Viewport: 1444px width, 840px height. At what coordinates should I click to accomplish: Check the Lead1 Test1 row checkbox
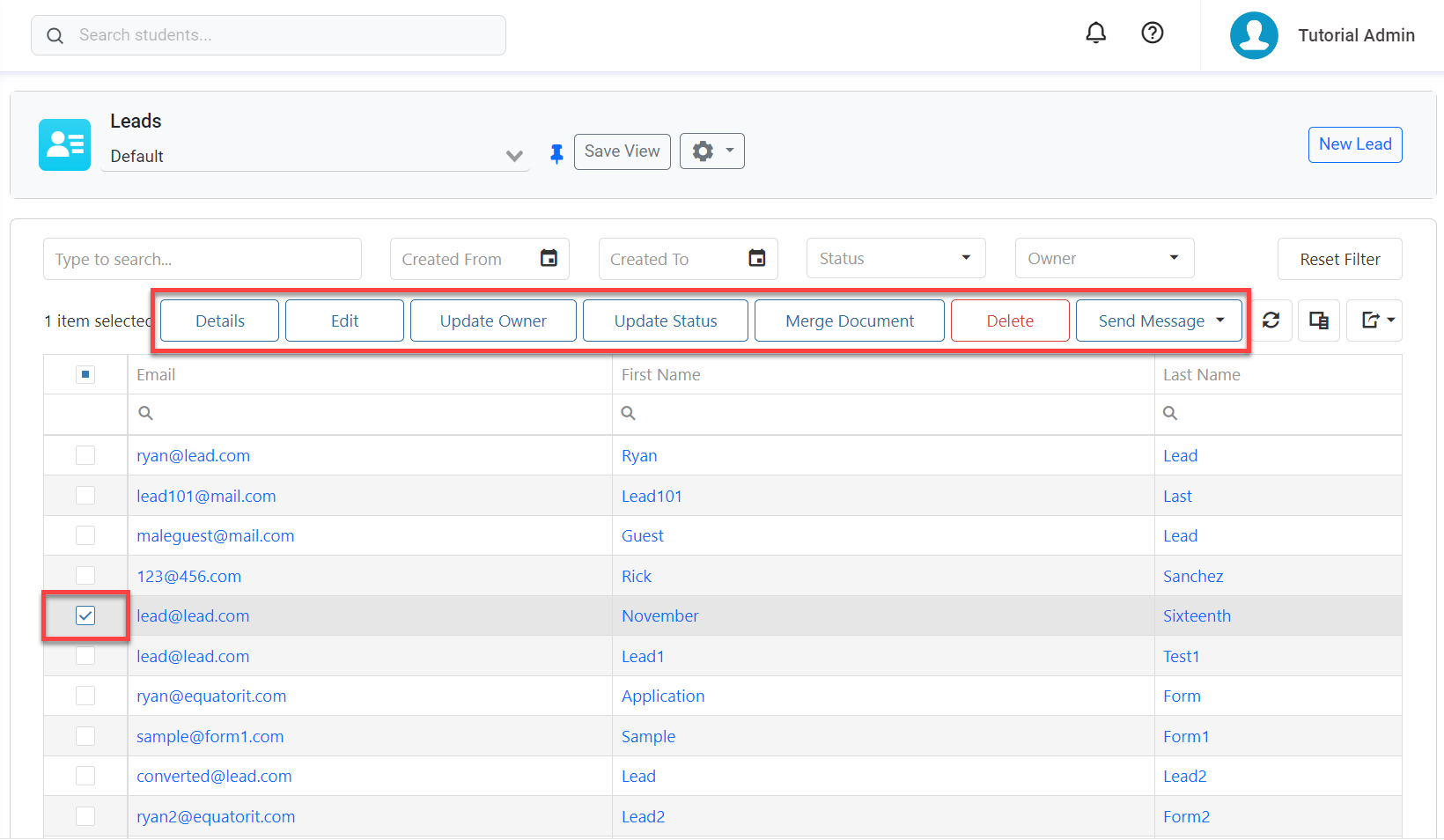(85, 656)
